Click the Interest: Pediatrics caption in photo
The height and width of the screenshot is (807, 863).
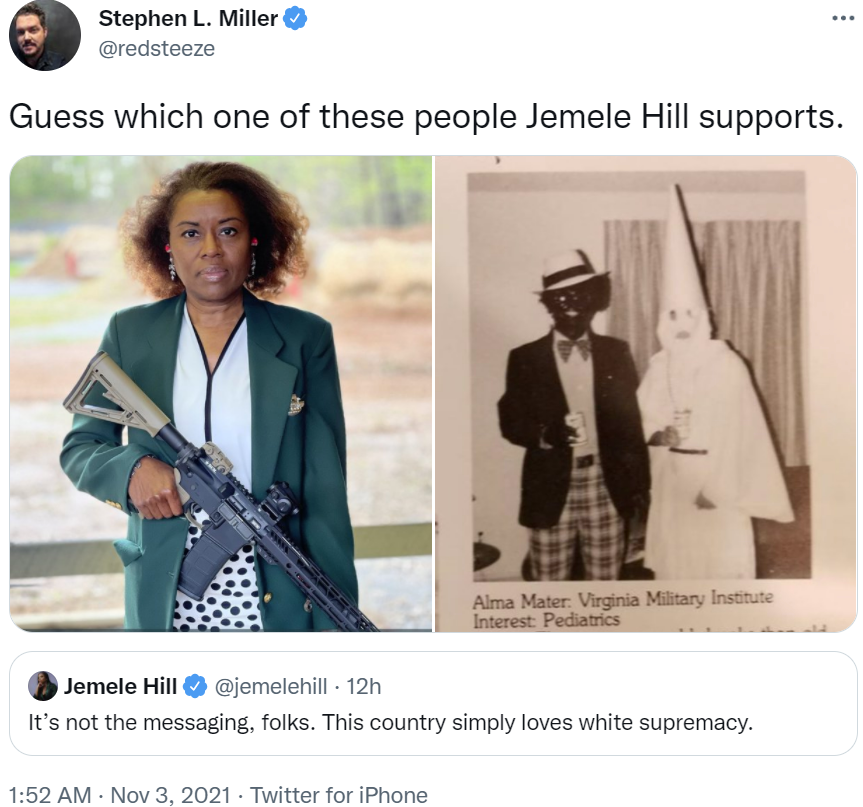pos(546,620)
